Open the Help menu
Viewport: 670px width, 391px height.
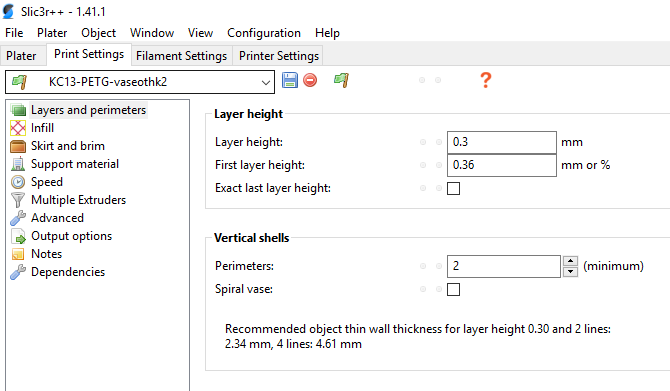[327, 33]
